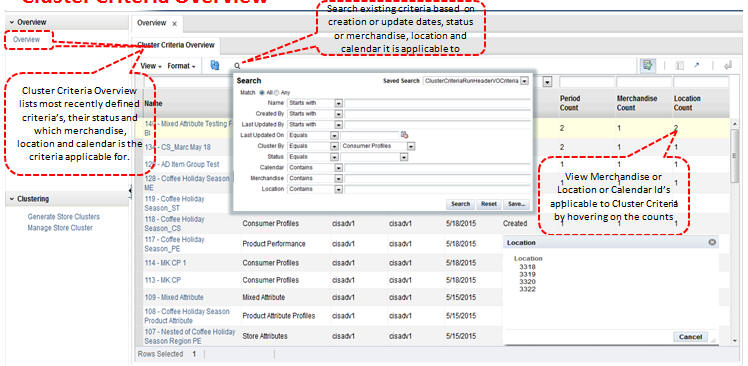Image resolution: width=748 pixels, height=366 pixels.
Task: Open Manage Store Cluster link
Action: pyautogui.click(x=60, y=228)
